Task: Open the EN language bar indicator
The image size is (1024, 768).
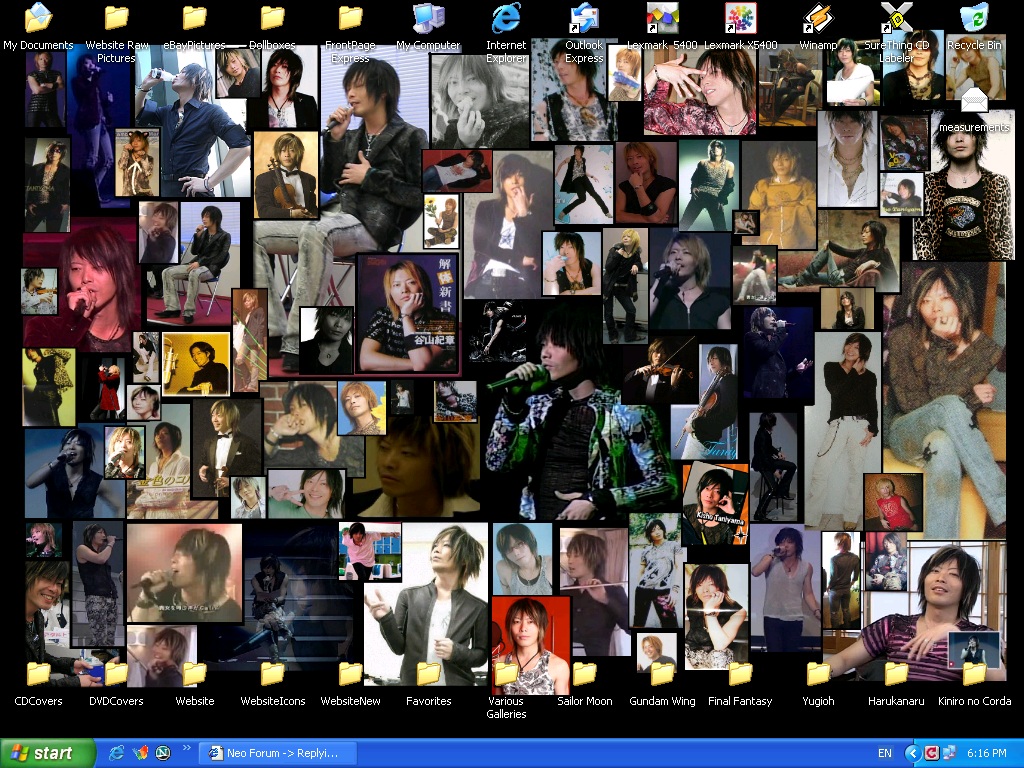Action: 885,753
